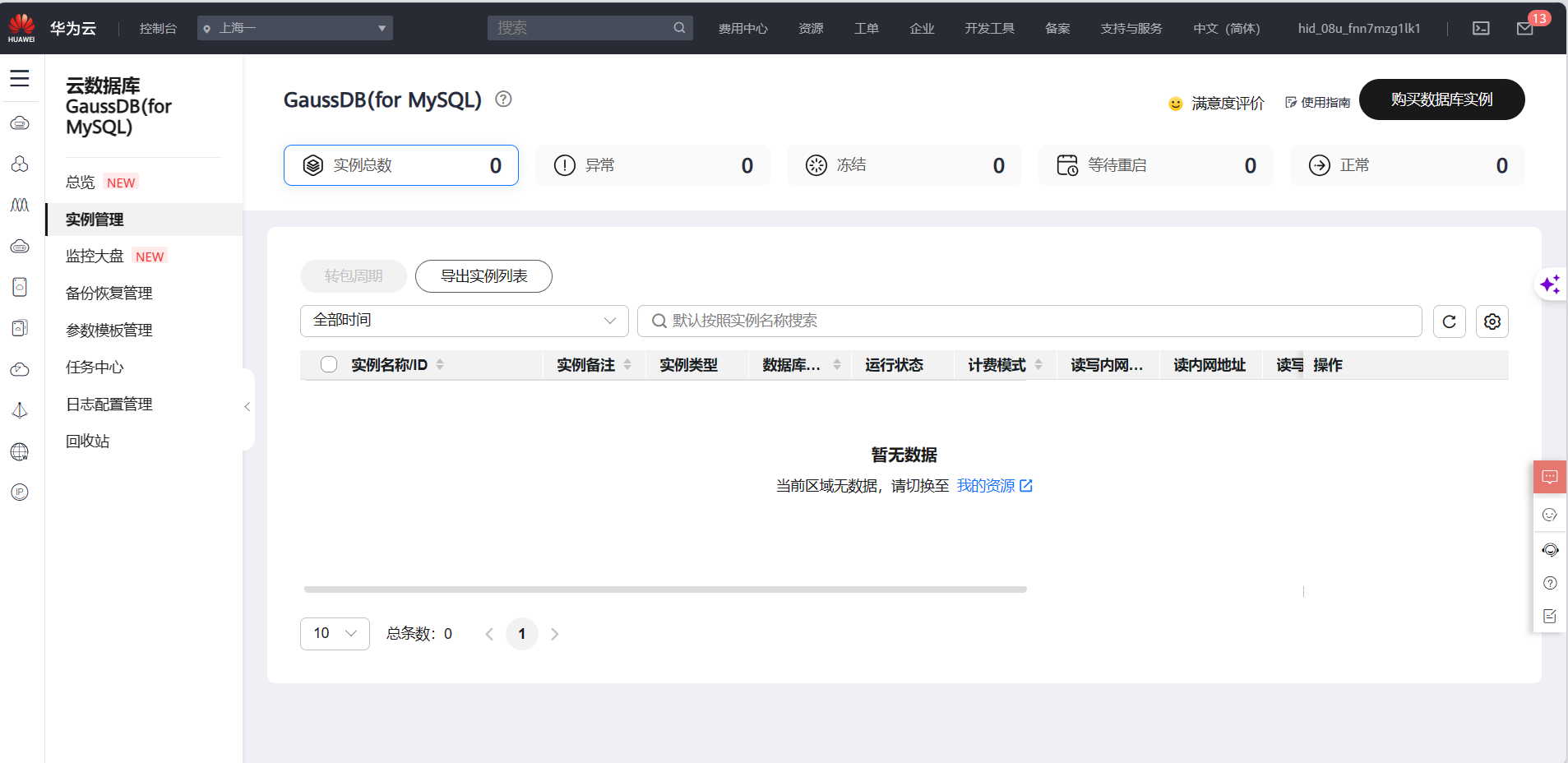Image resolution: width=1568 pixels, height=763 pixels.
Task: Open 使用指南 user guide
Action: 1318,103
